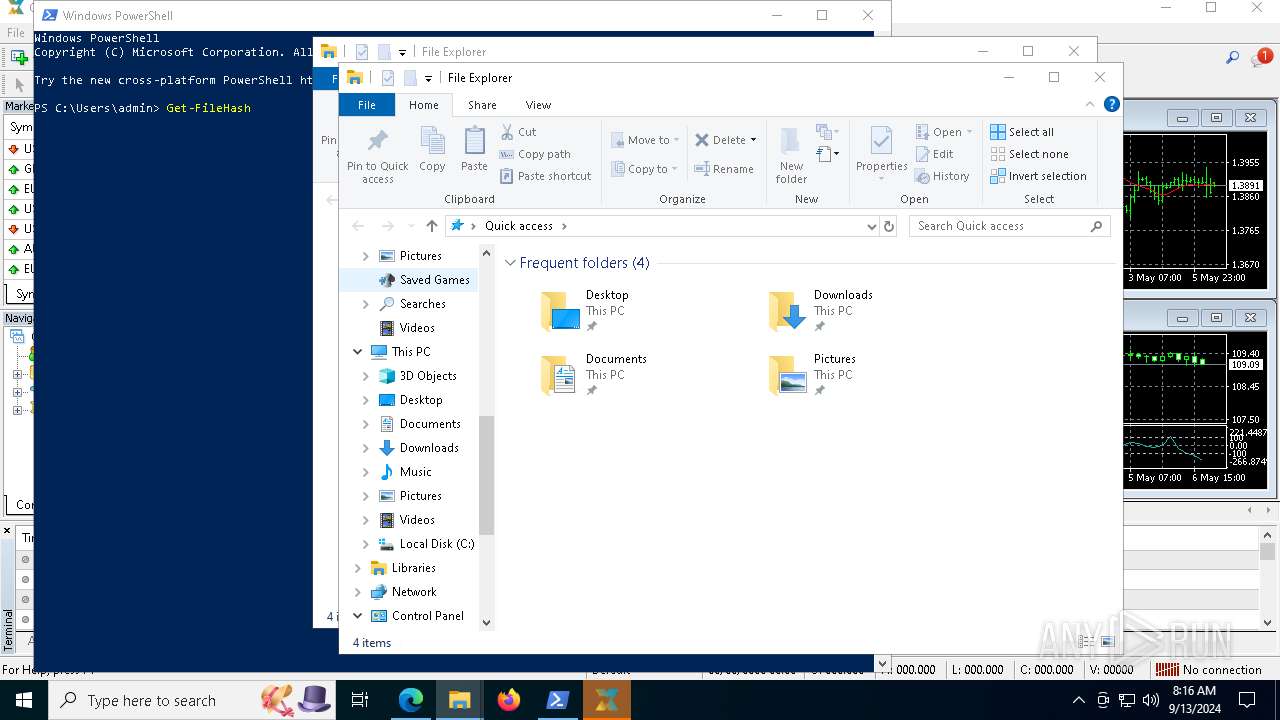Screen dimensions: 1280x720
Task: Click Select all in ribbon
Action: click(1022, 132)
